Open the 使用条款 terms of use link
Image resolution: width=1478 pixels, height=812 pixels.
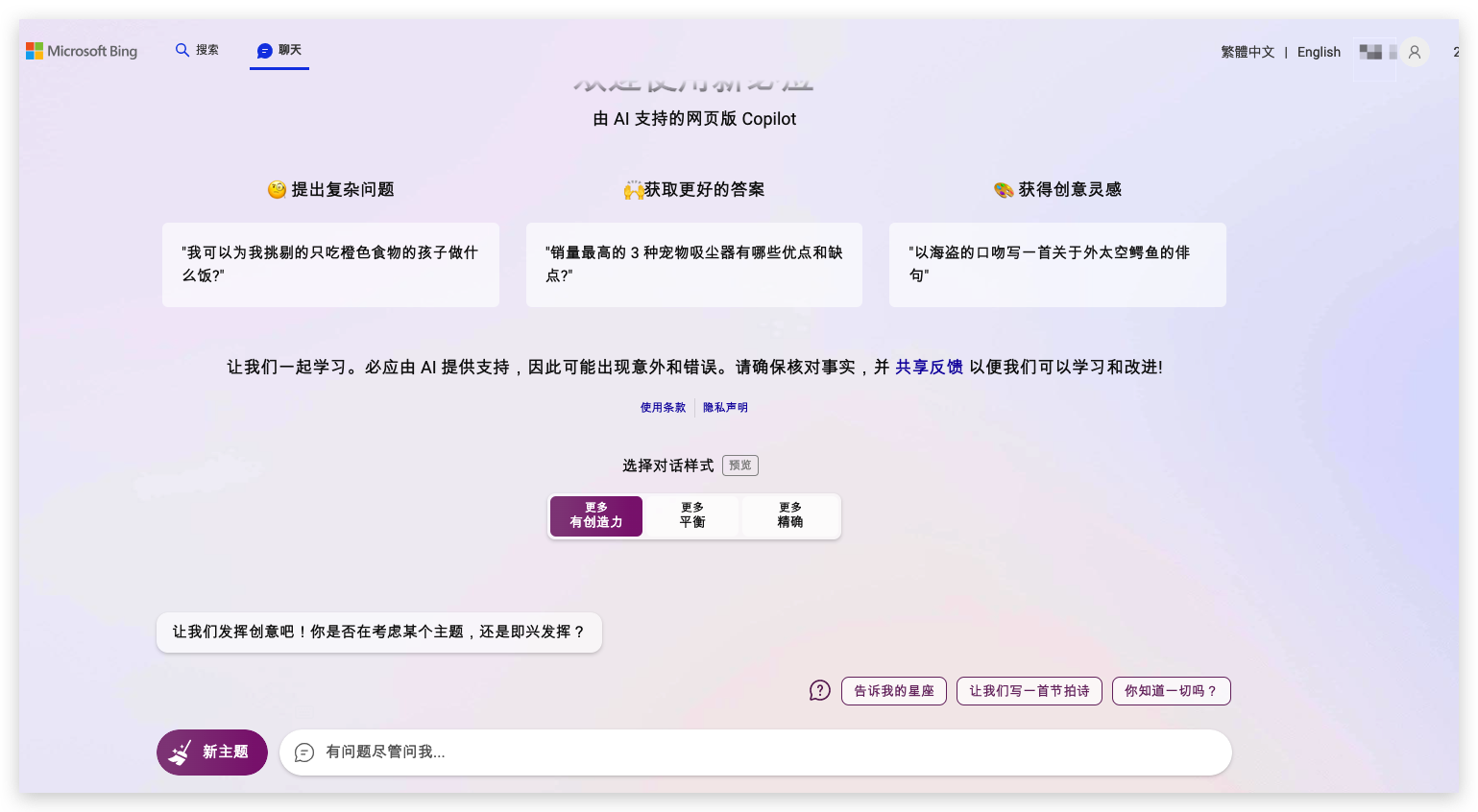[663, 408]
